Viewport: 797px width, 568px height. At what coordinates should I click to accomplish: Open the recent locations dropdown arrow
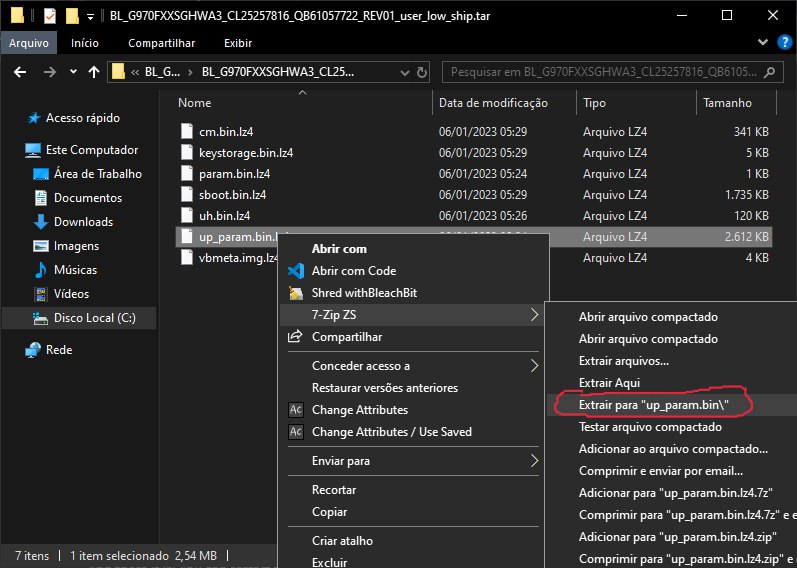point(72,72)
